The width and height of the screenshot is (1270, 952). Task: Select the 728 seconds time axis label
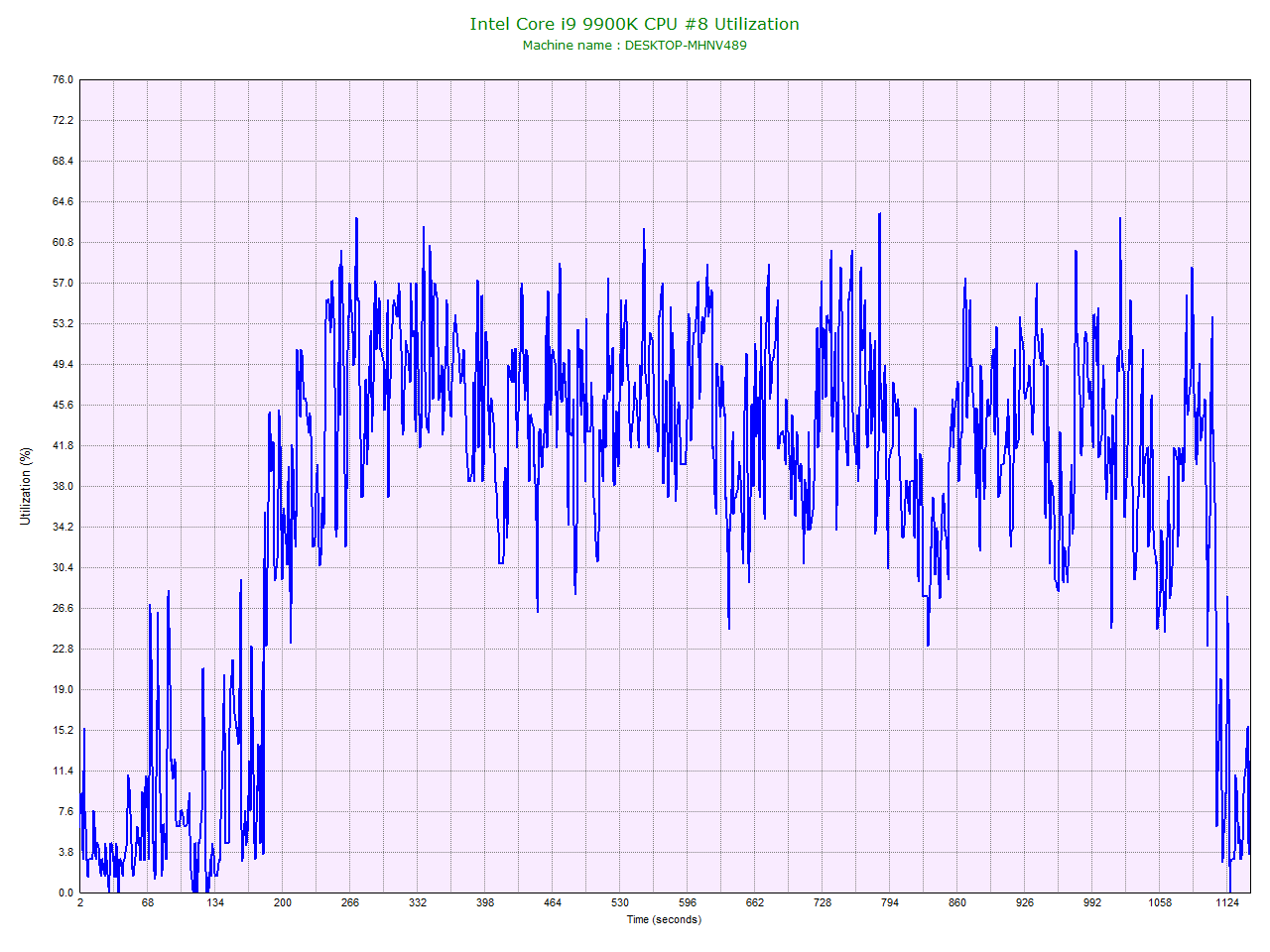[823, 902]
